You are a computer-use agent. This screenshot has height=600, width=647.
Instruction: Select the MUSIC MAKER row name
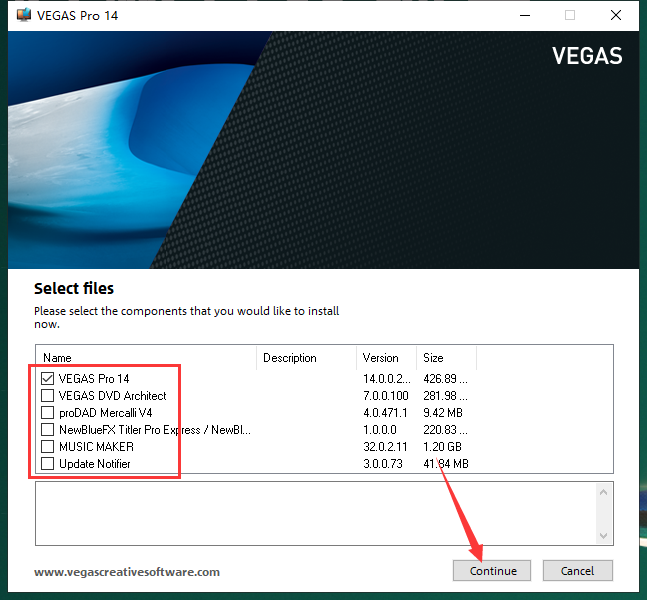click(x=96, y=447)
